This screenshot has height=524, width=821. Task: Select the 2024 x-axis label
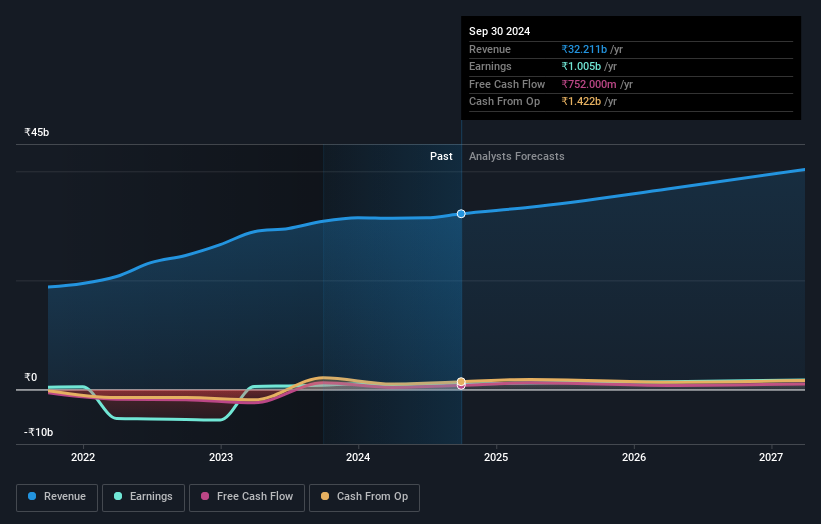358,457
